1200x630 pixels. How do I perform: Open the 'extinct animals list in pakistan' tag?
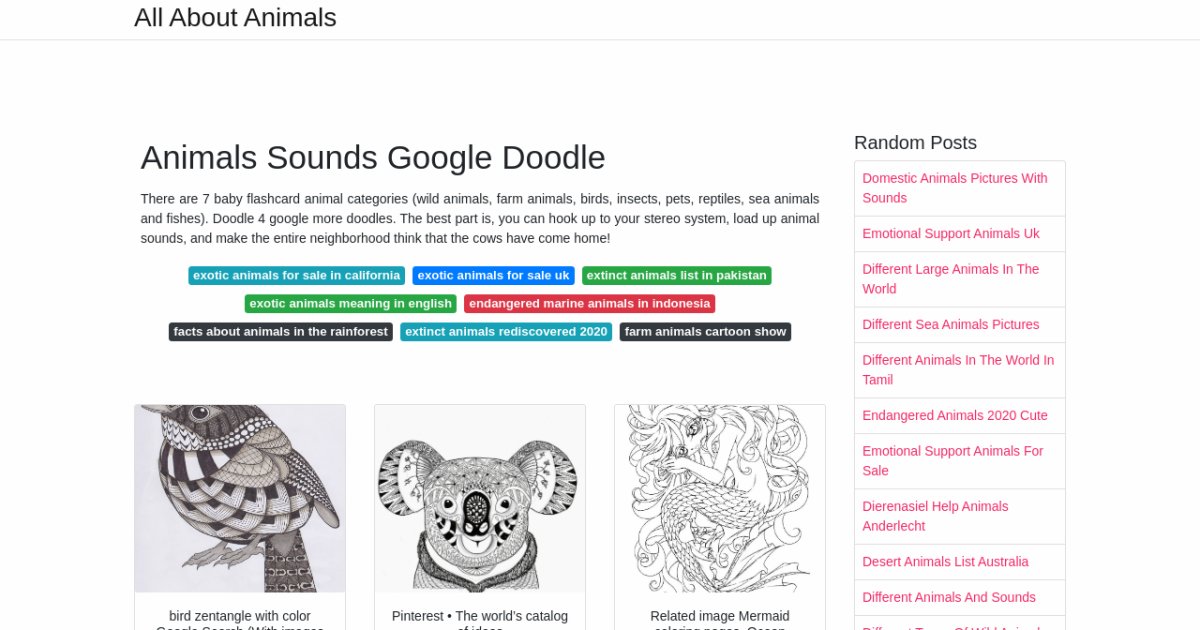pyautogui.click(x=677, y=275)
